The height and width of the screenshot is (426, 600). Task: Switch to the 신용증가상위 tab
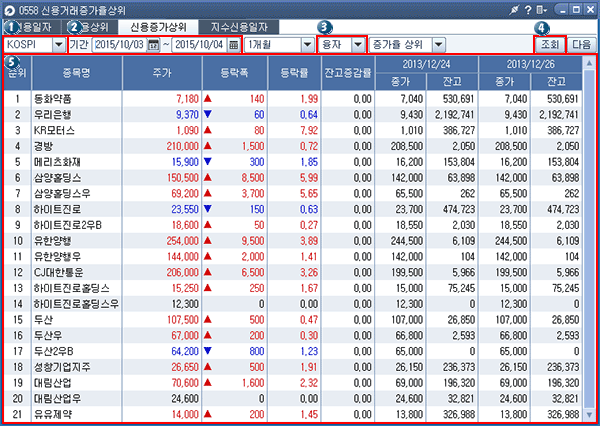(158, 27)
